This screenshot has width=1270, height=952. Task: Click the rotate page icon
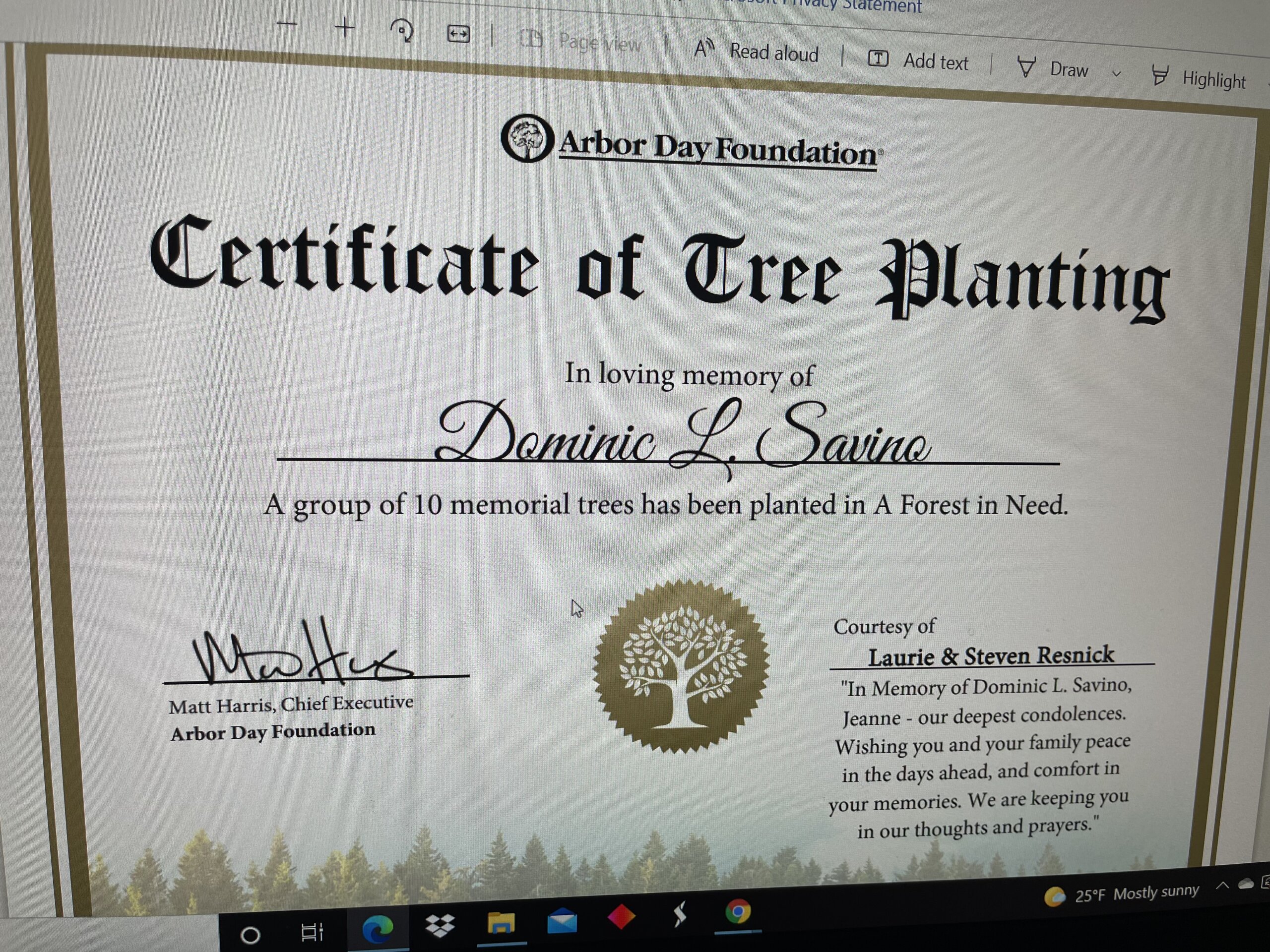click(x=401, y=31)
